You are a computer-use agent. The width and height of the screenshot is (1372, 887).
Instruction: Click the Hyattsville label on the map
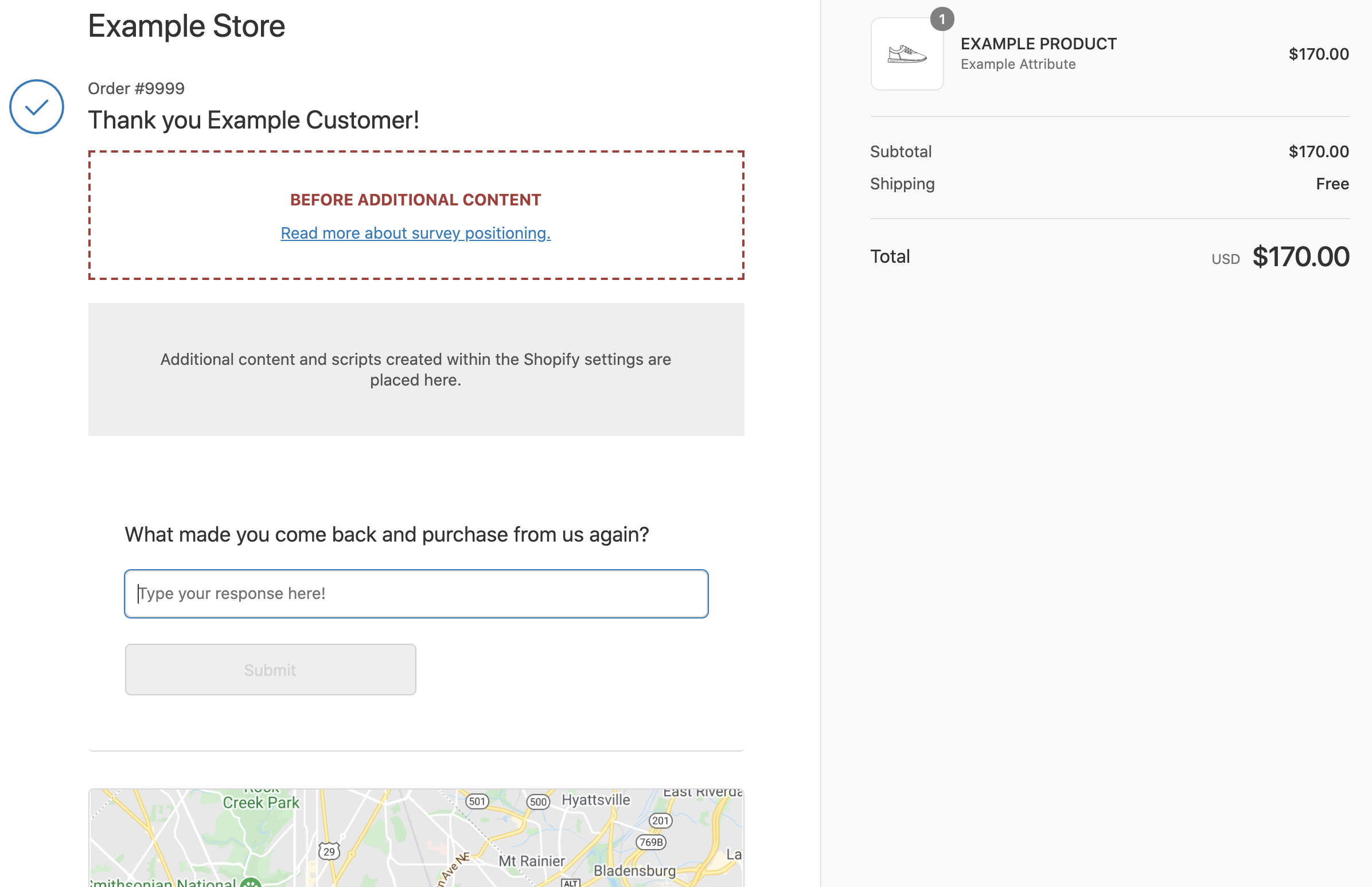click(595, 800)
